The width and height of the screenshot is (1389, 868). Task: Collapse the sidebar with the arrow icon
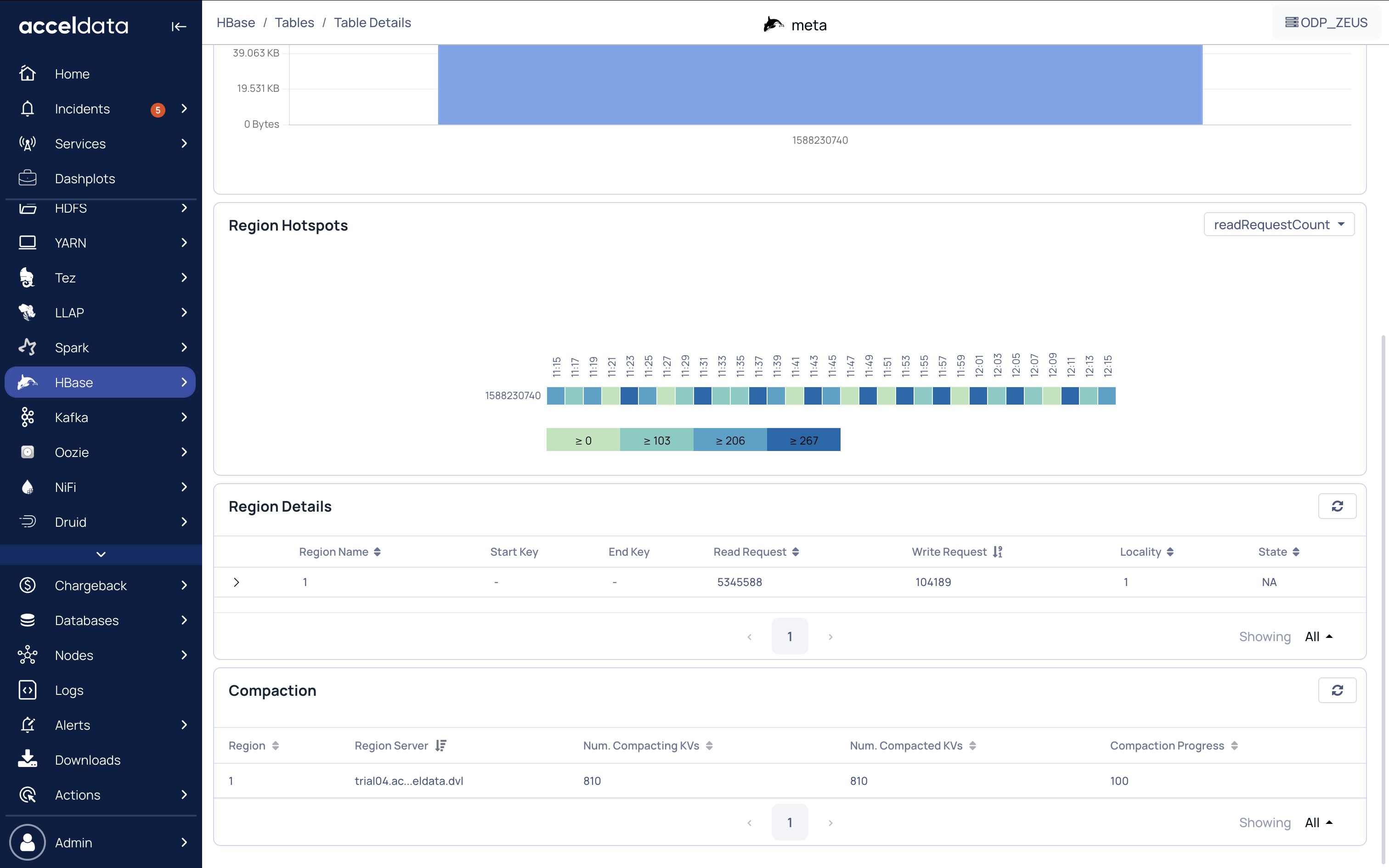[x=179, y=27]
